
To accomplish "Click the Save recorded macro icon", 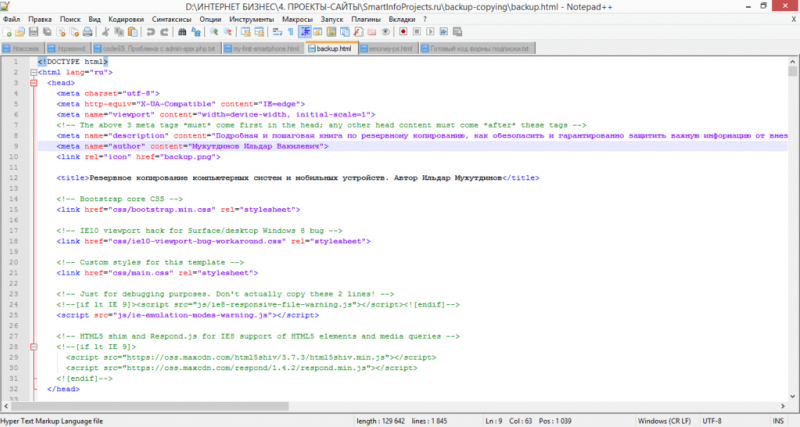I will 457,32.
